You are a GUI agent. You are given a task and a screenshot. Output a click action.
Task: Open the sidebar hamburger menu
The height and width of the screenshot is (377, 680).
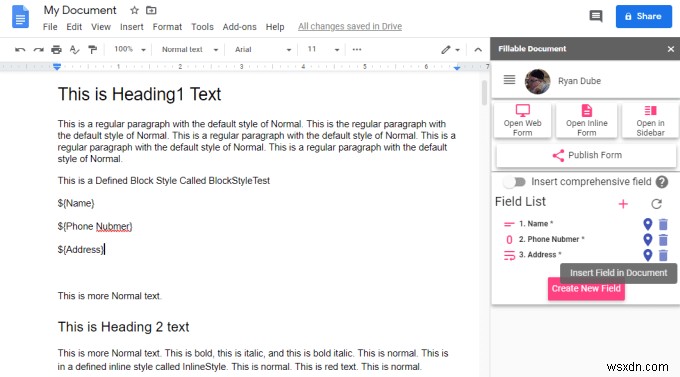tap(509, 80)
